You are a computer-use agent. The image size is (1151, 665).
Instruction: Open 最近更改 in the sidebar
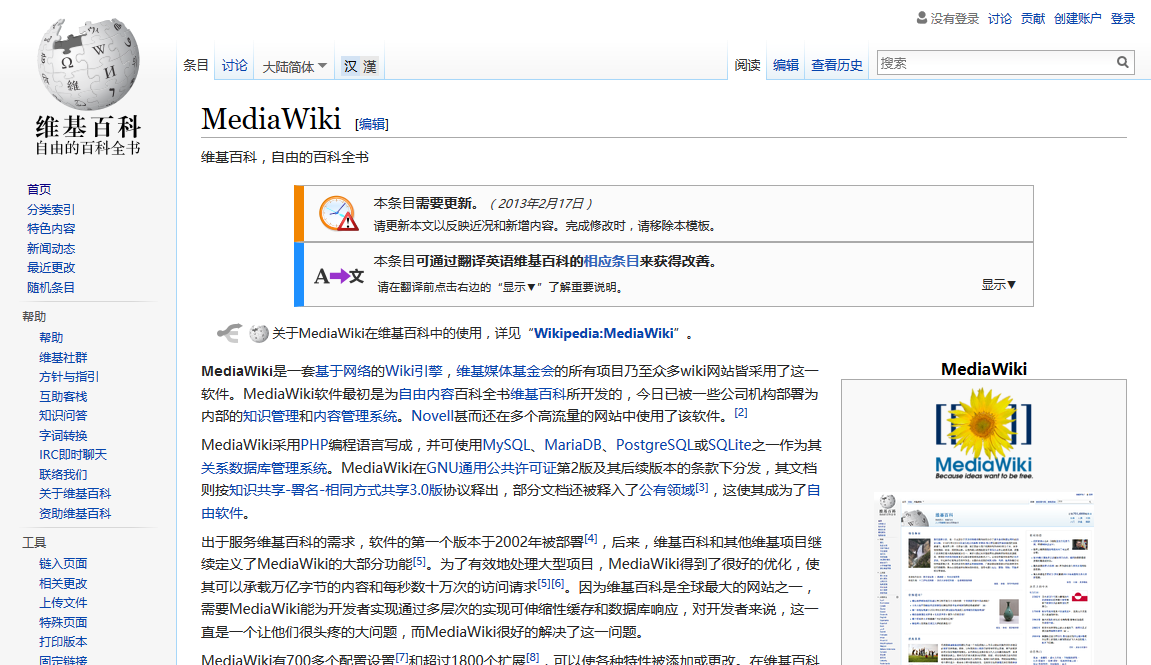pos(51,267)
